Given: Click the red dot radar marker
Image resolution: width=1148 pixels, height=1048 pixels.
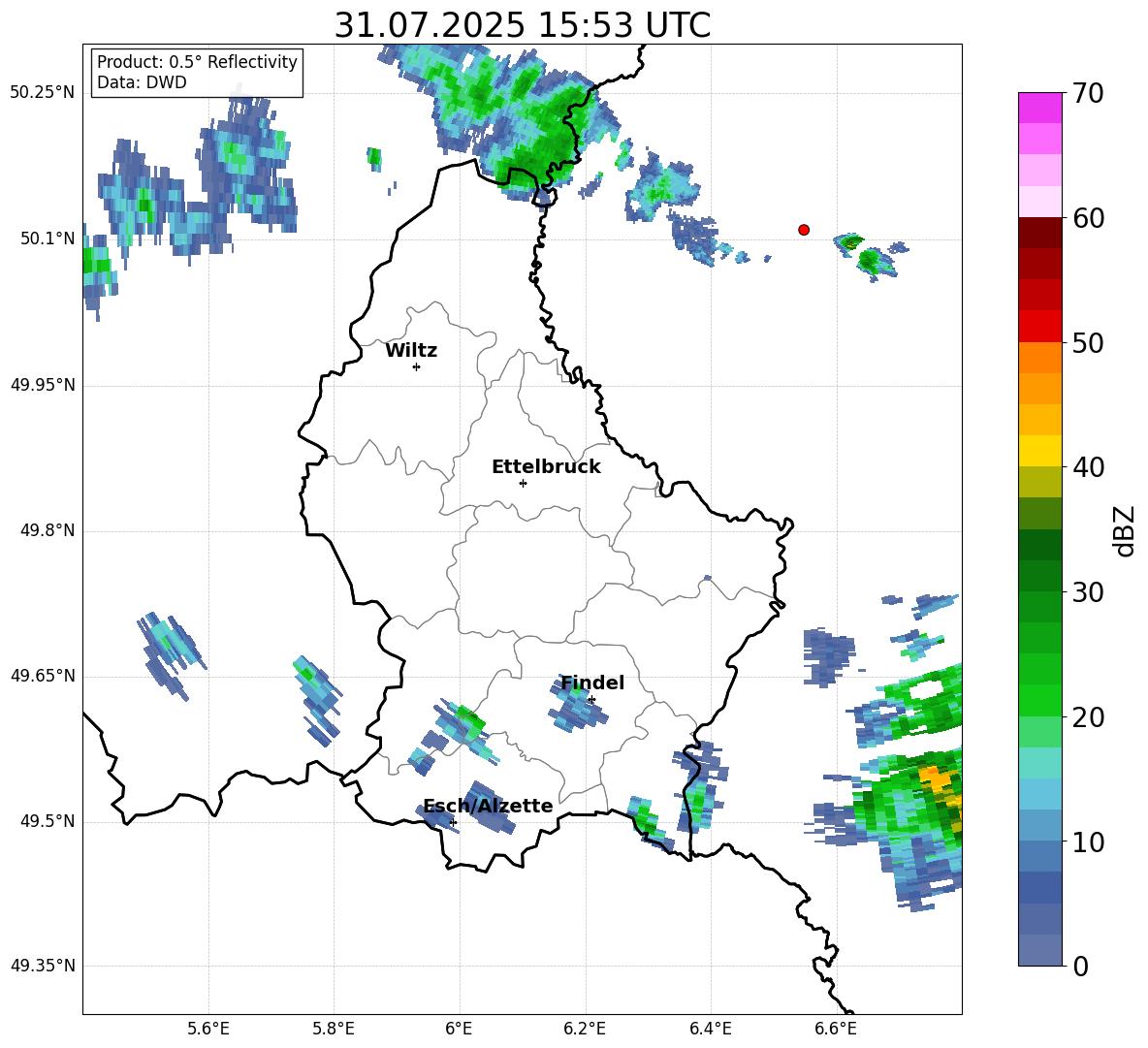Looking at the screenshot, I should pos(803,230).
